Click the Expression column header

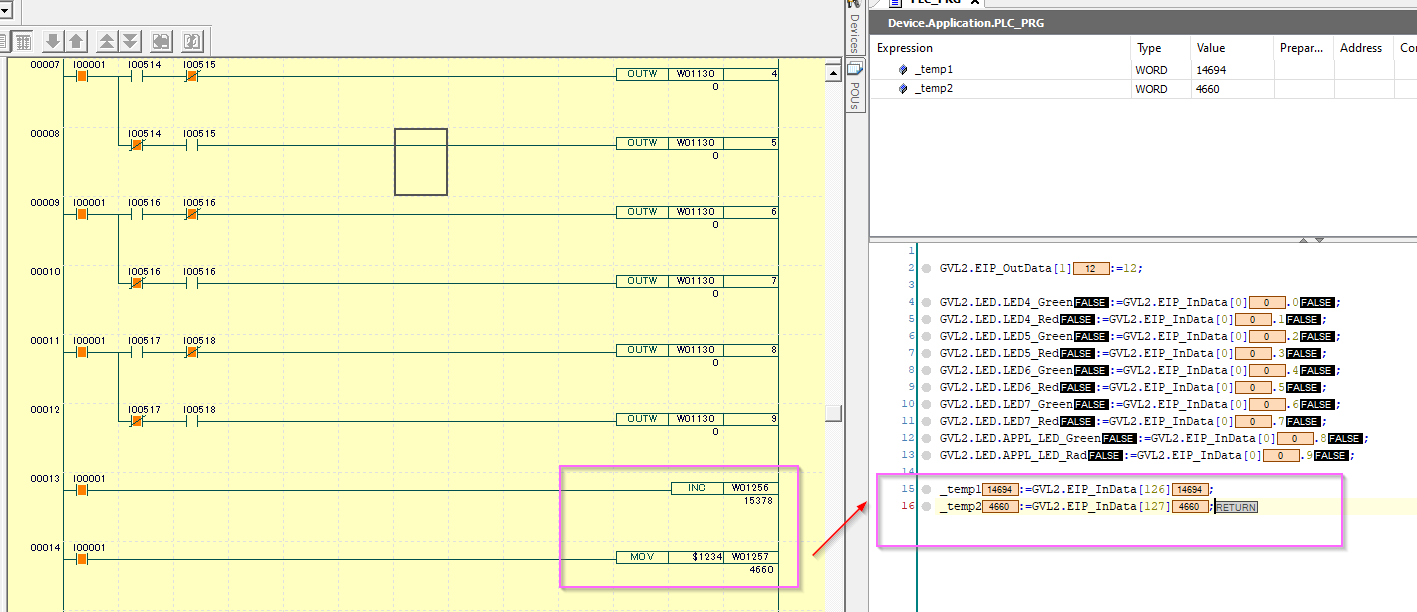[x=1000, y=48]
